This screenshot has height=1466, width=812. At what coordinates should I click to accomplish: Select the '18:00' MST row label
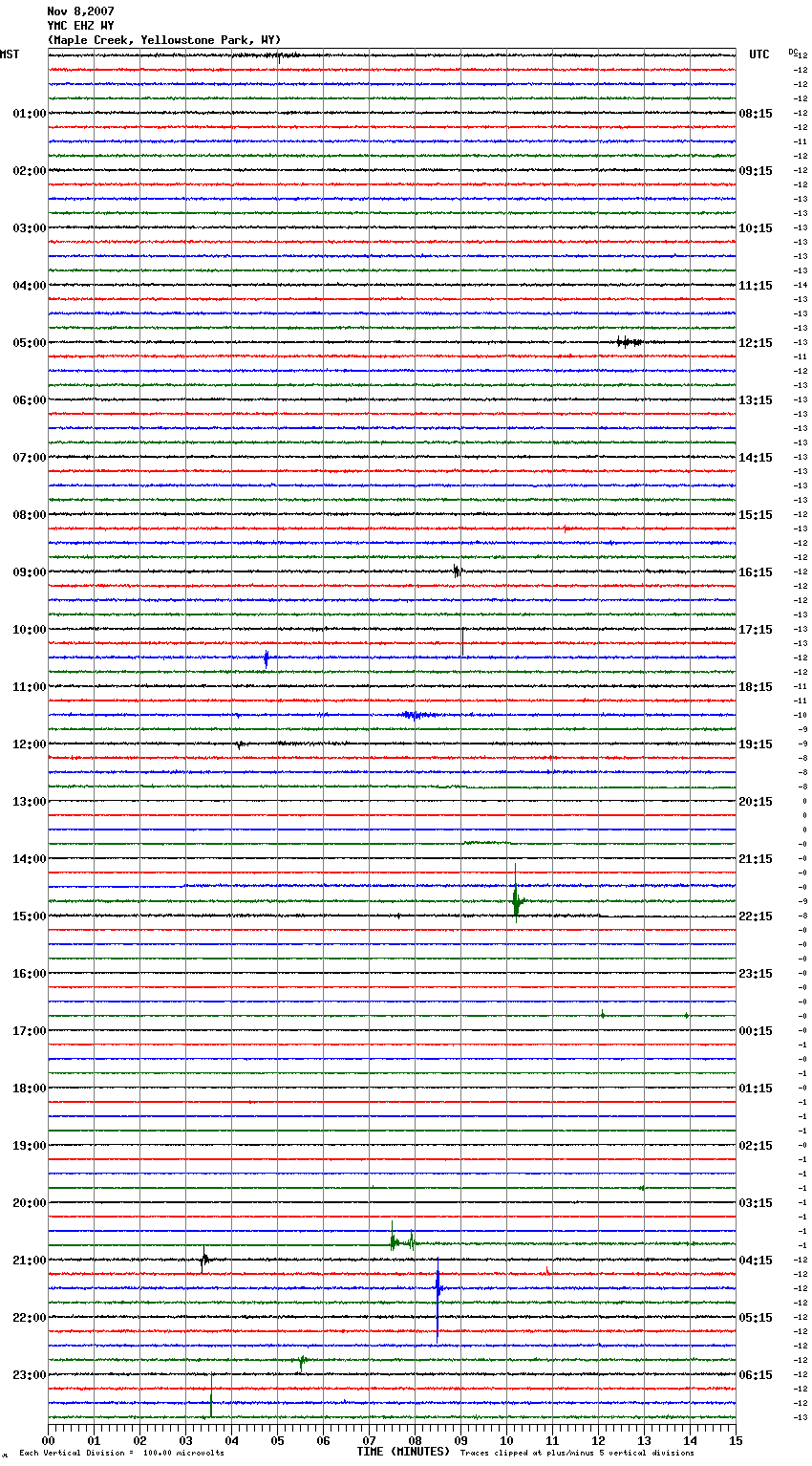(30, 1089)
